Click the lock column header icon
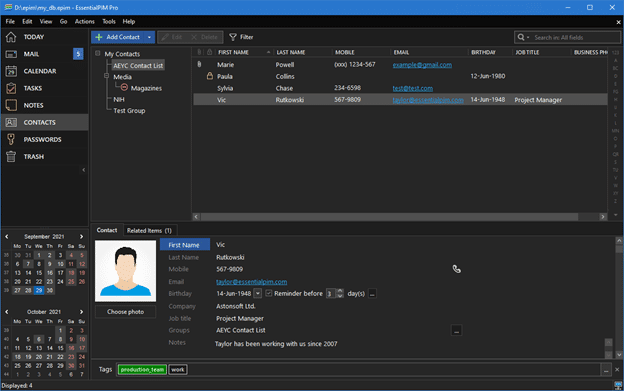624x391 pixels. pos(210,52)
